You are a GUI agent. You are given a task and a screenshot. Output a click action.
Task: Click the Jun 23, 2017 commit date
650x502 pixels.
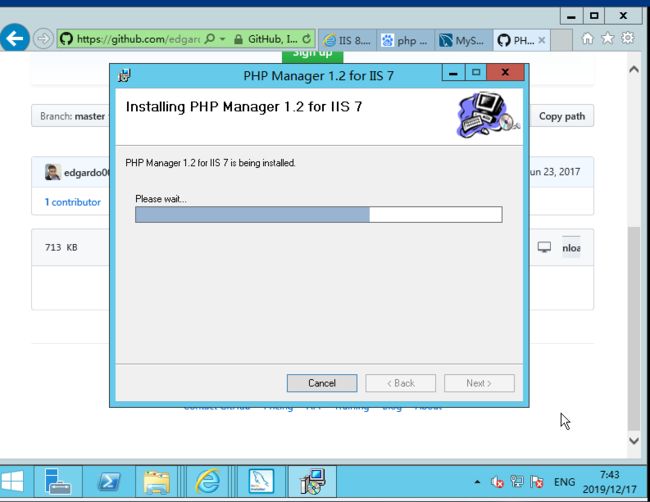point(555,172)
